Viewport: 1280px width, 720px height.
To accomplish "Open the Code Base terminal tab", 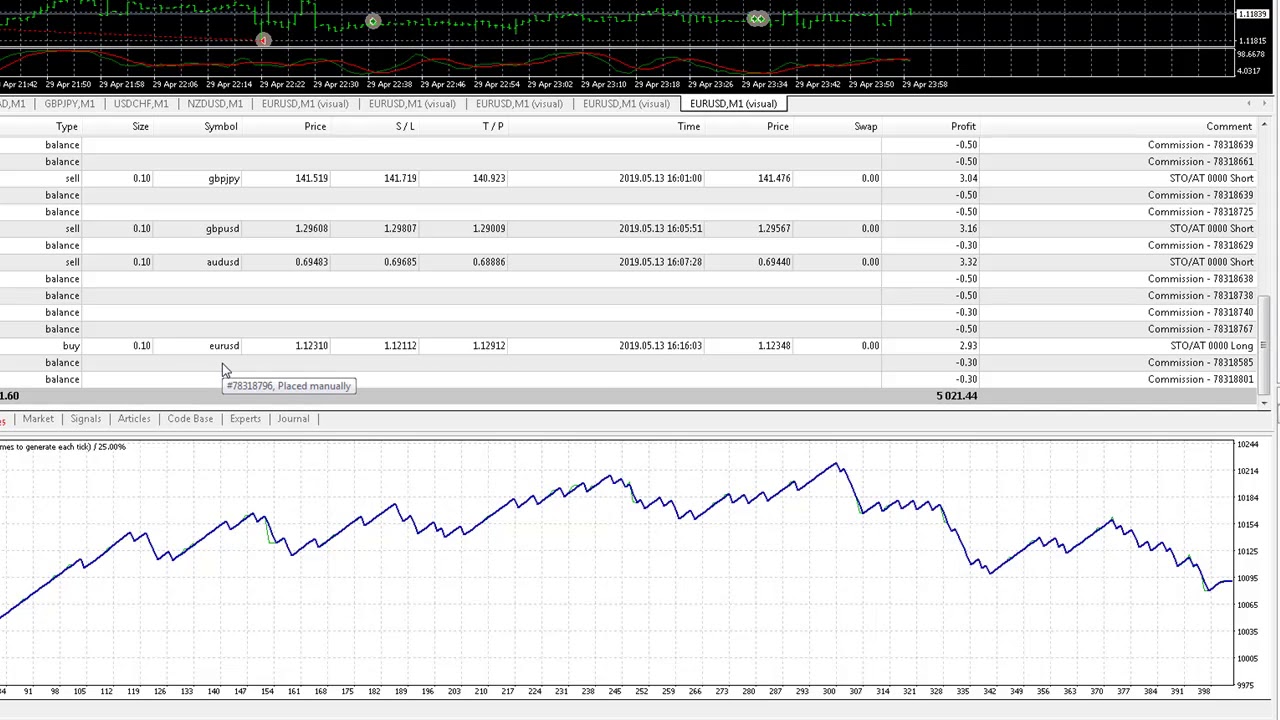I will [190, 419].
